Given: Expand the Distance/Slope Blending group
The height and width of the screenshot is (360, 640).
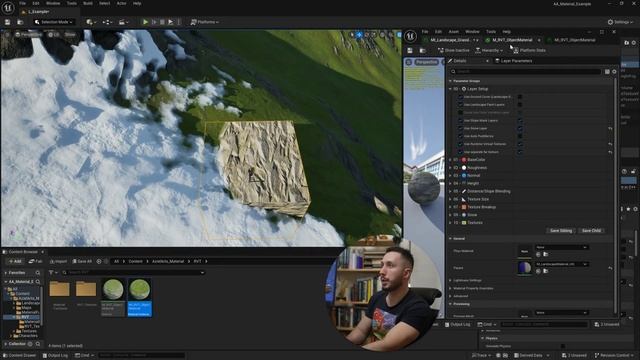Looking at the screenshot, I should point(451,191).
